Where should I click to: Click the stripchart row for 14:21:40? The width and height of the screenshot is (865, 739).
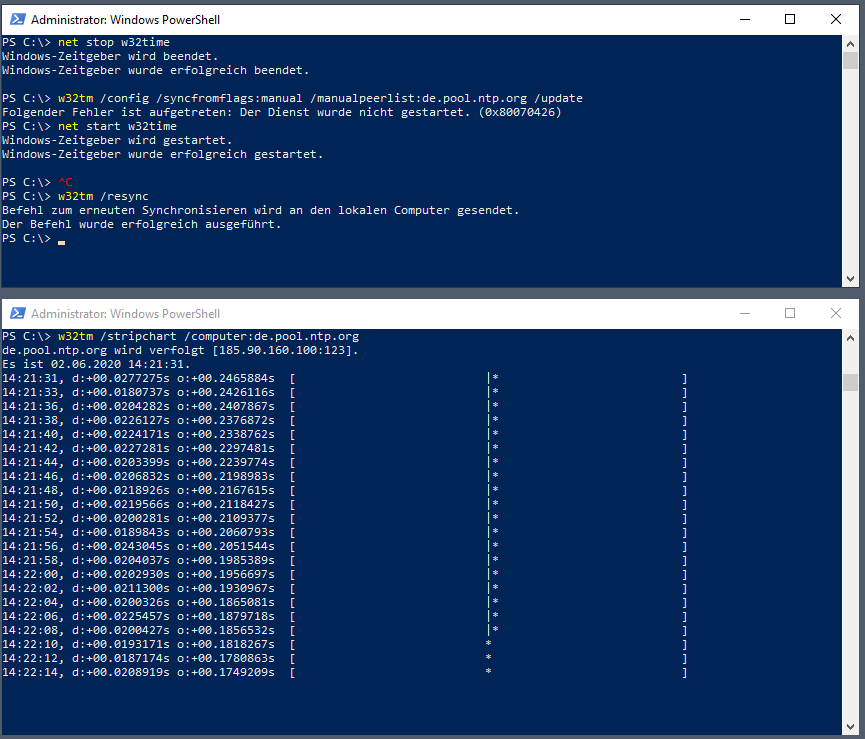[344, 435]
